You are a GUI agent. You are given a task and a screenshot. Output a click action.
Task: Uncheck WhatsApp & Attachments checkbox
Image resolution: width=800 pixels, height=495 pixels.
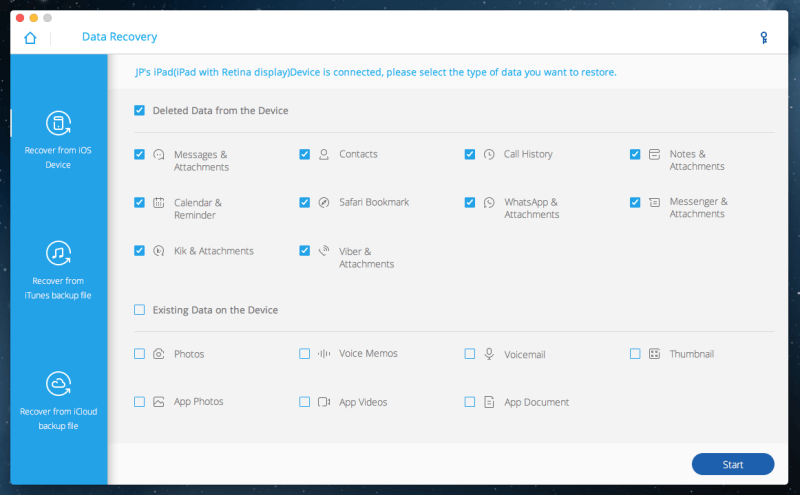pyautogui.click(x=469, y=203)
